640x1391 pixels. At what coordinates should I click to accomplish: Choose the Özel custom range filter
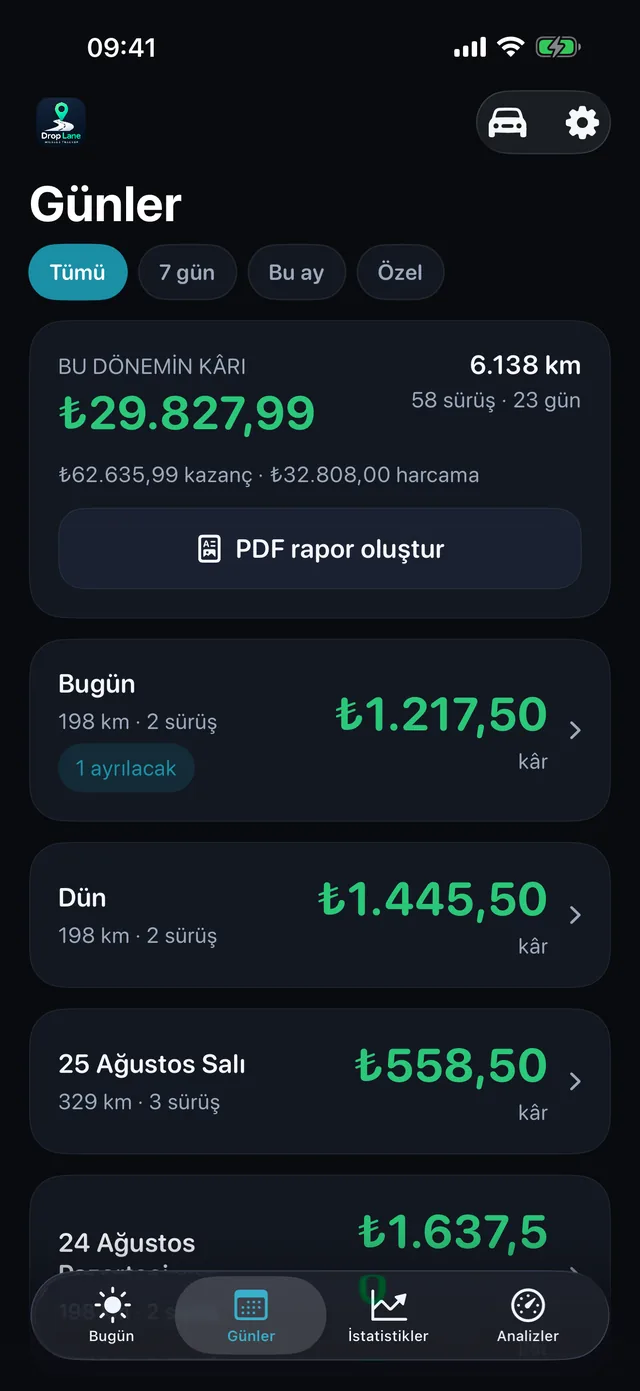(x=400, y=272)
